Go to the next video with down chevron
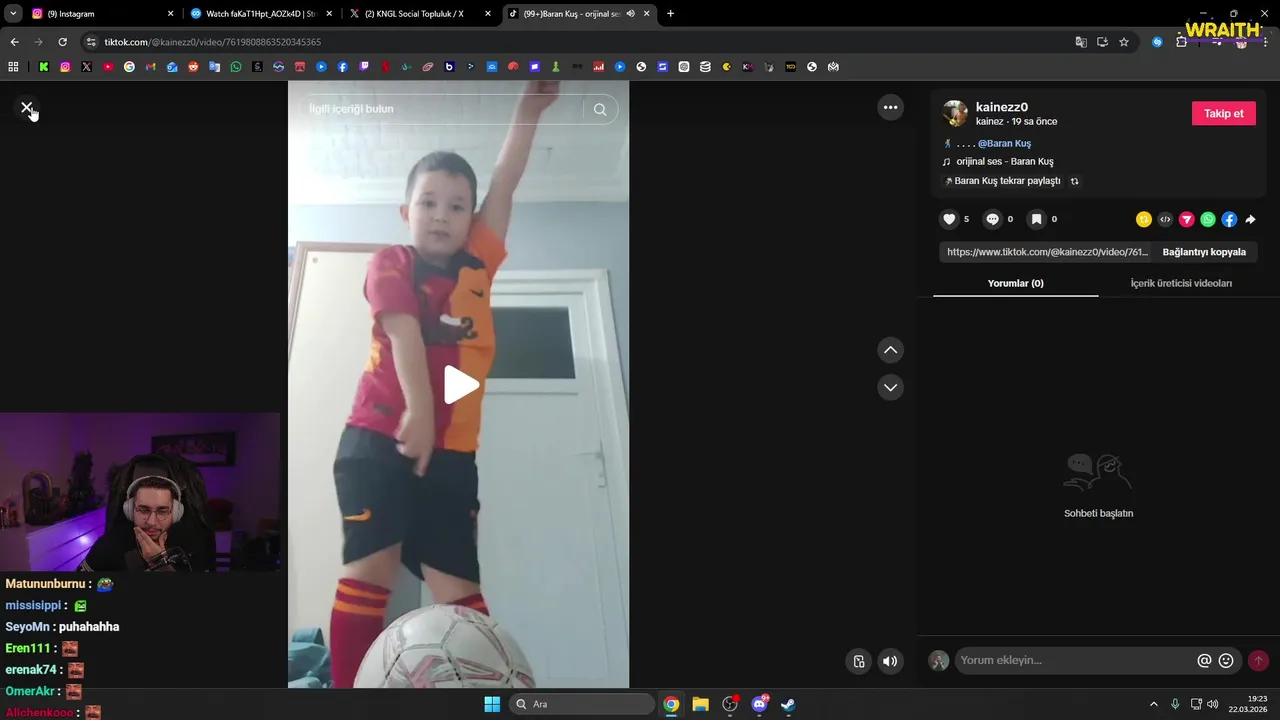 pos(890,387)
